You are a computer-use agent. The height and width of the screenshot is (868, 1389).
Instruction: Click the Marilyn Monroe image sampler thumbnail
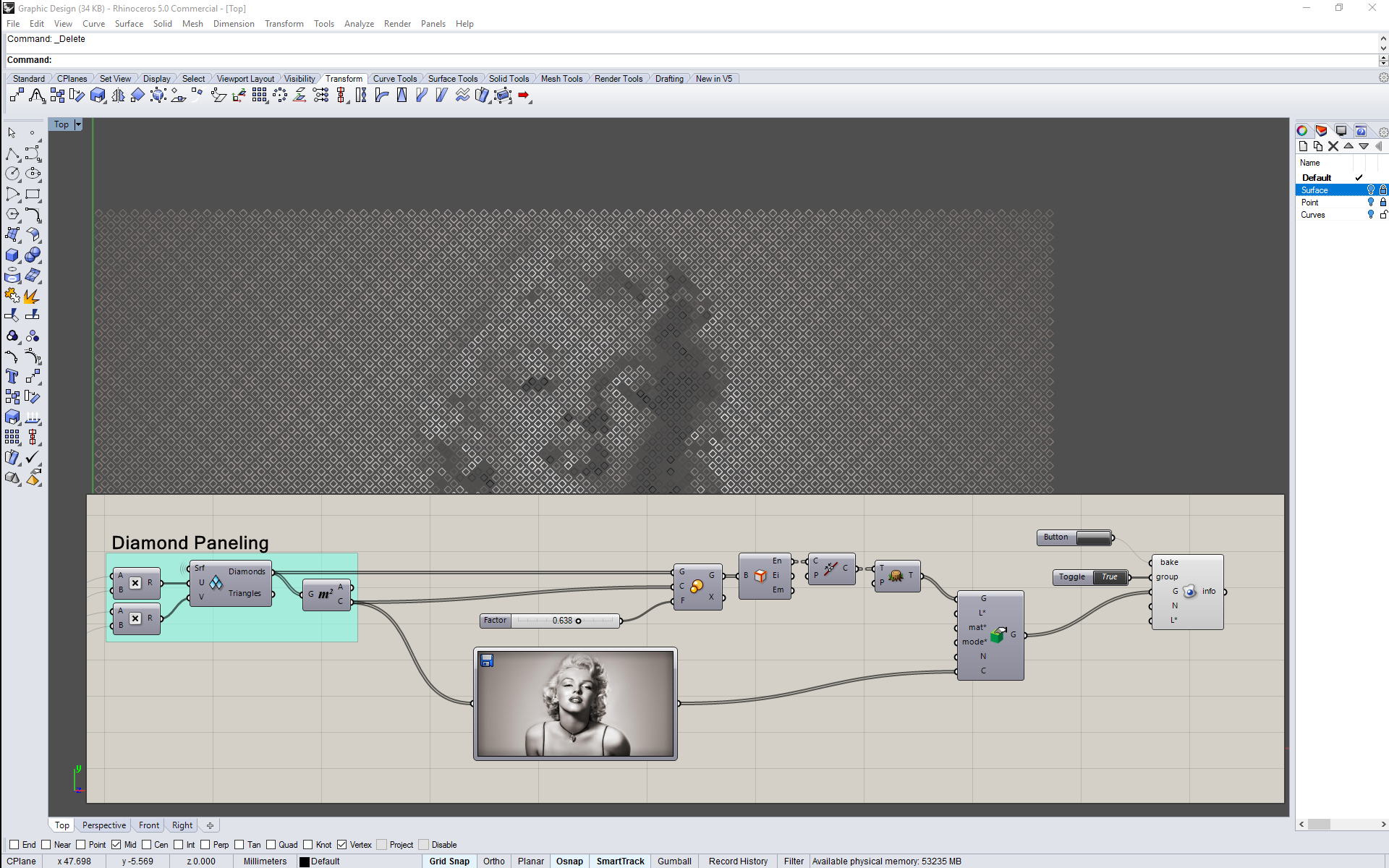click(576, 704)
